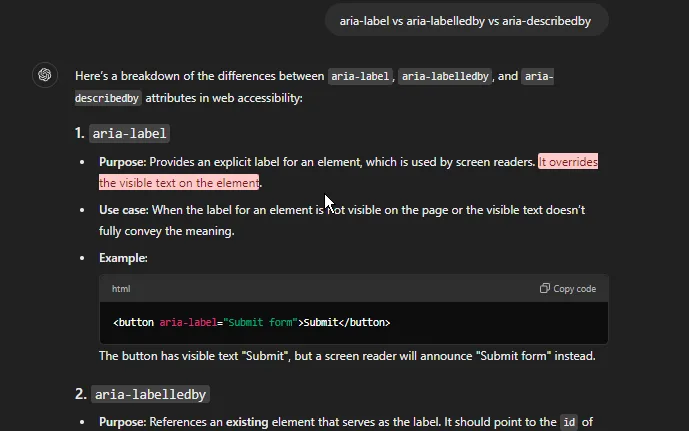Screen dimensions: 689x431
Task: Click the closing </button> tag in code
Action: [x=361, y=323]
